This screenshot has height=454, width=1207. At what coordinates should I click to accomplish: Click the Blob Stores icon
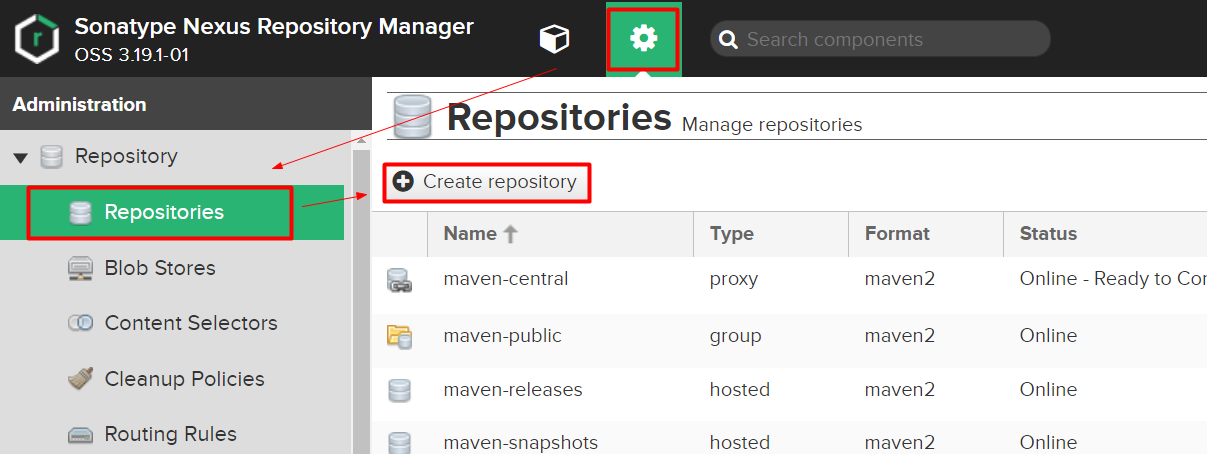click(x=81, y=268)
